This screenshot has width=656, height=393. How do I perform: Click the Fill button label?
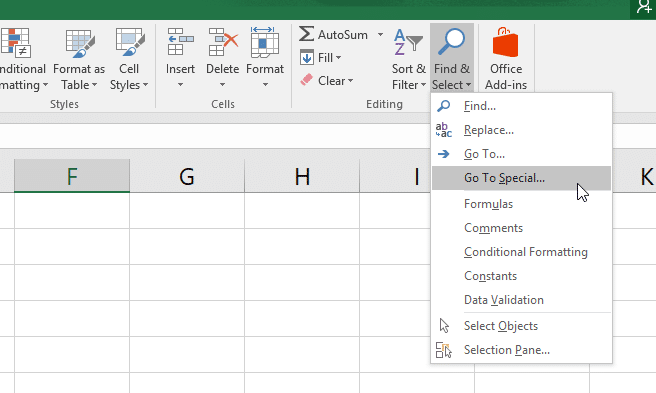click(325, 58)
